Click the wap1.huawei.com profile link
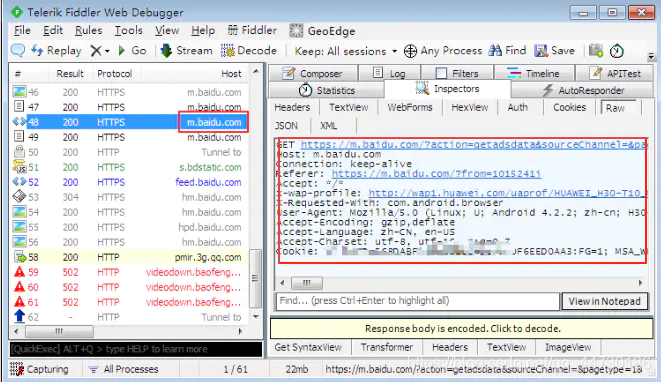 507,193
